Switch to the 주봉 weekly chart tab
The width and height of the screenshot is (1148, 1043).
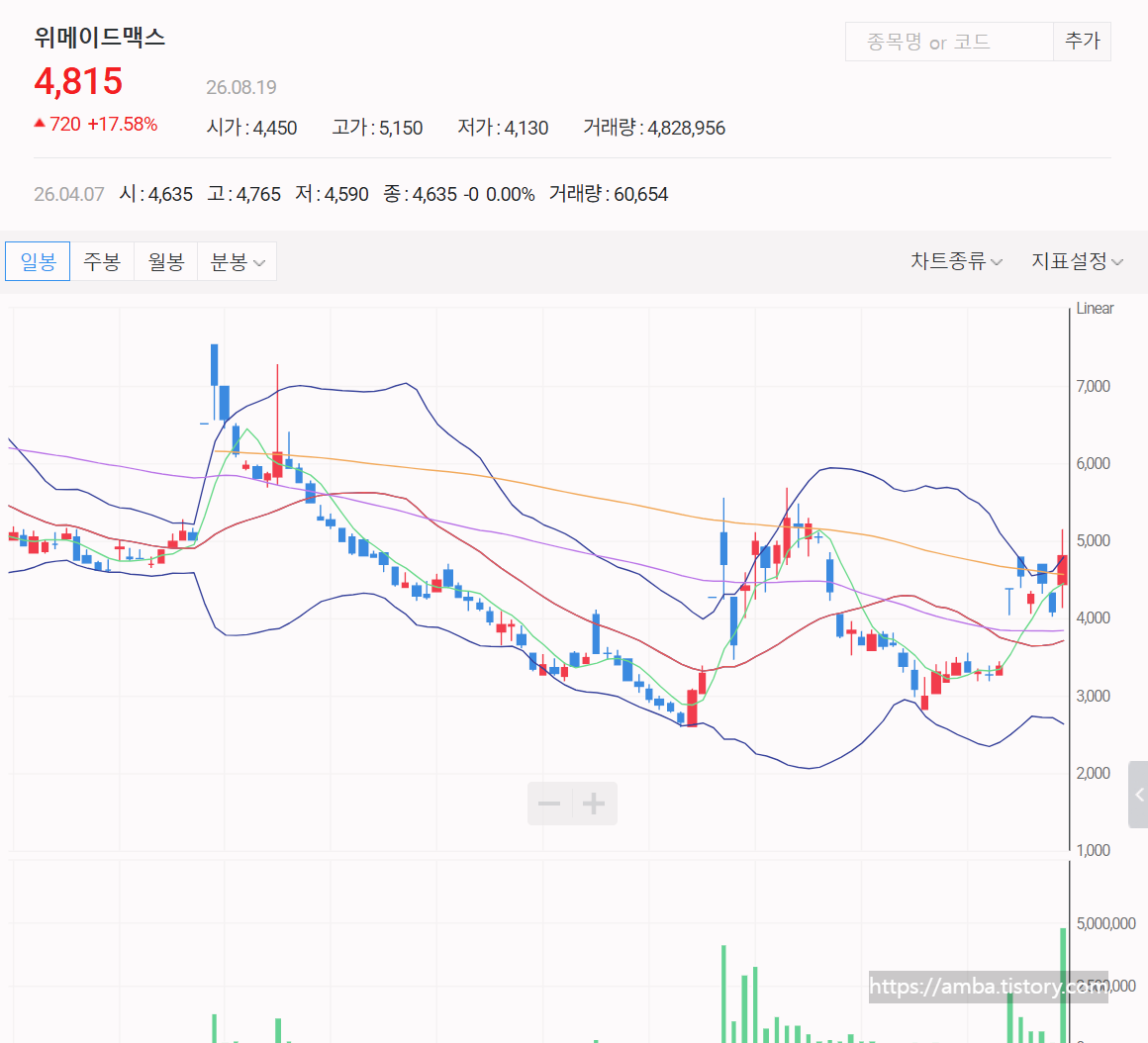tap(102, 261)
